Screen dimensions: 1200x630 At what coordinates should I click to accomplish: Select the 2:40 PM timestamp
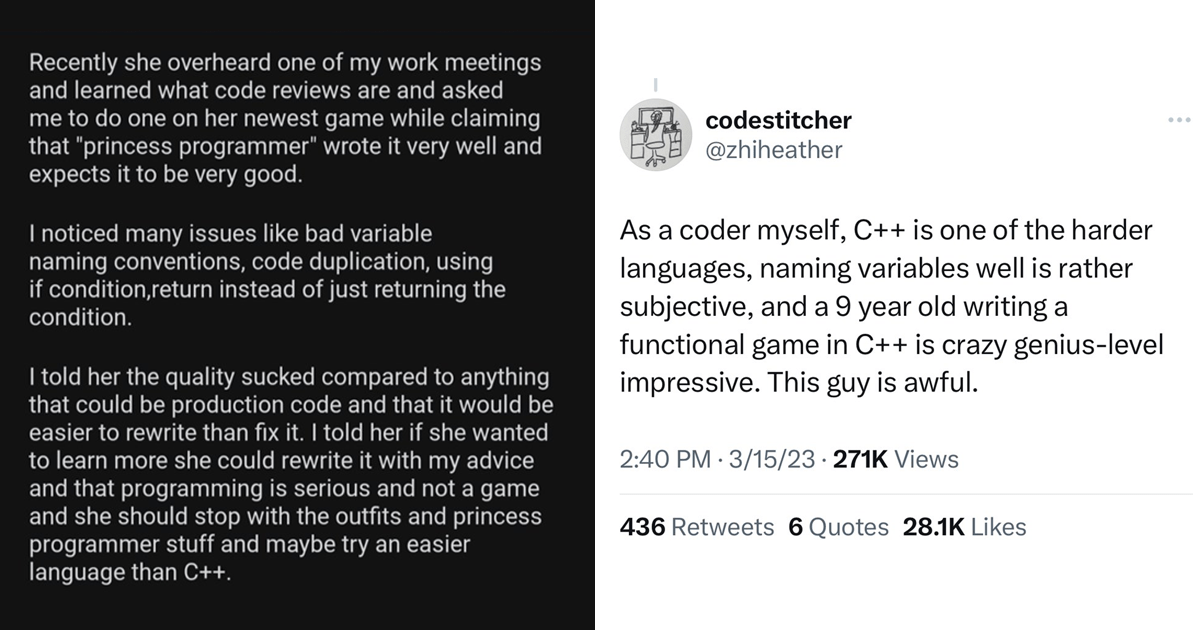pyautogui.click(x=658, y=459)
